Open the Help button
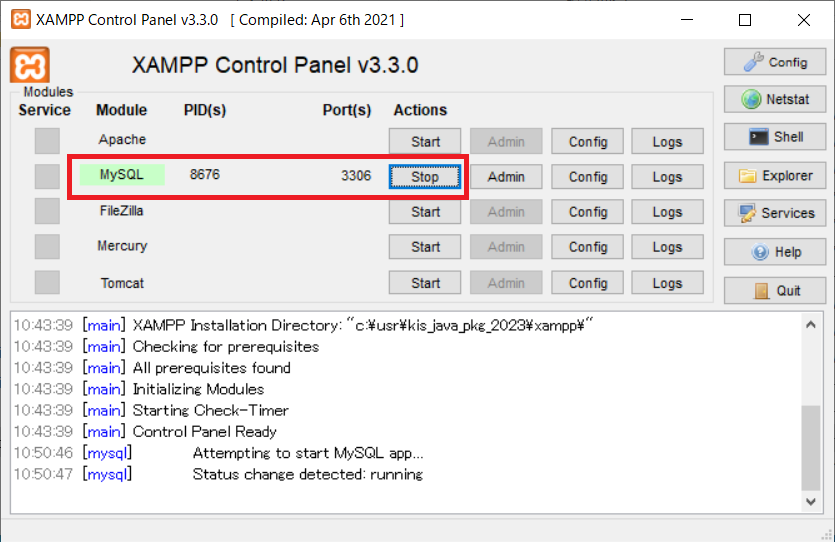 775,252
